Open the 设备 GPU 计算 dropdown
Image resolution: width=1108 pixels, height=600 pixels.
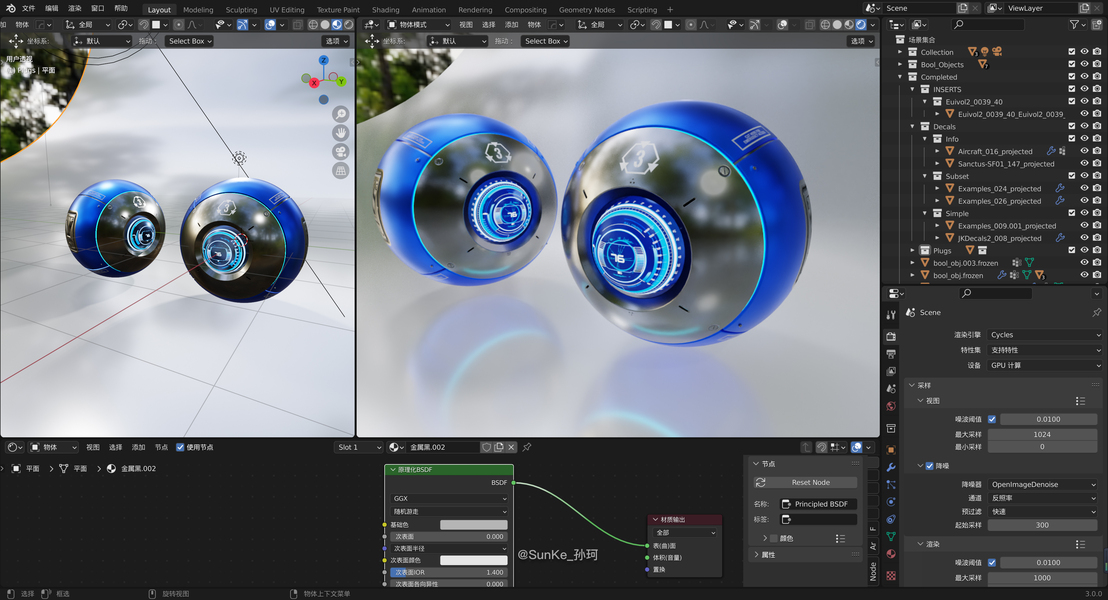[1044, 365]
